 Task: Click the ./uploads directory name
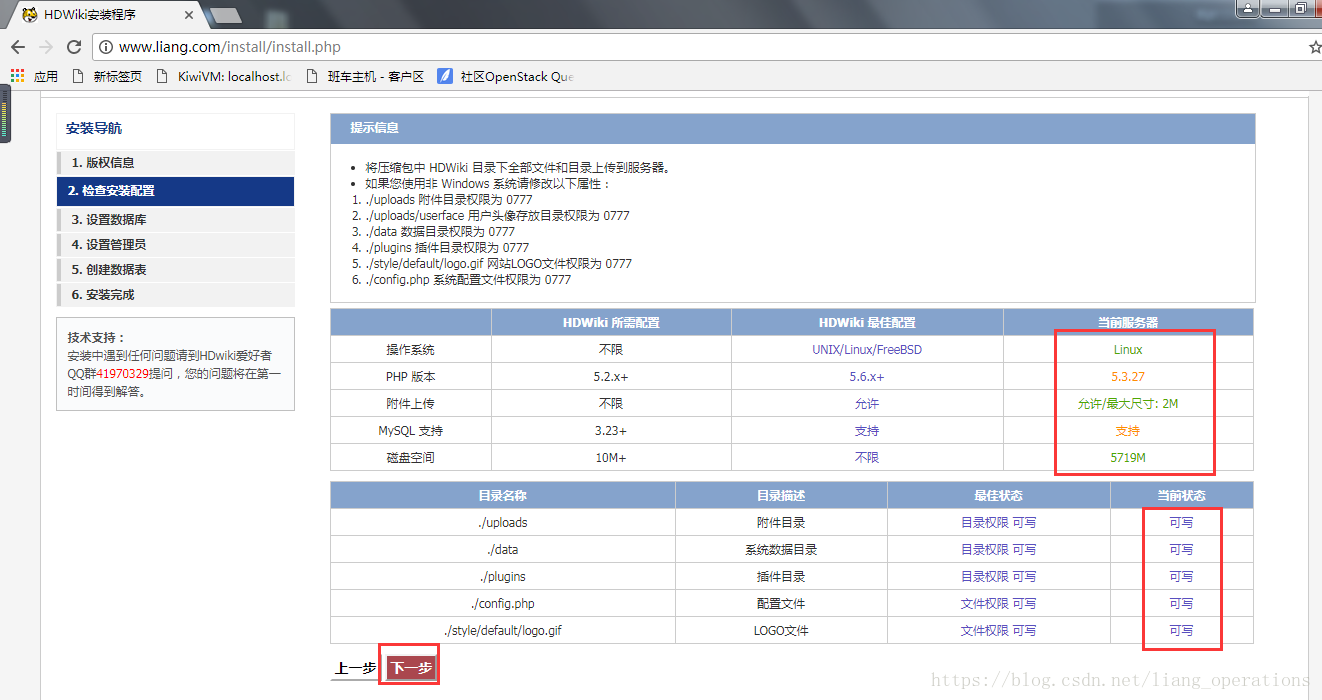(503, 523)
